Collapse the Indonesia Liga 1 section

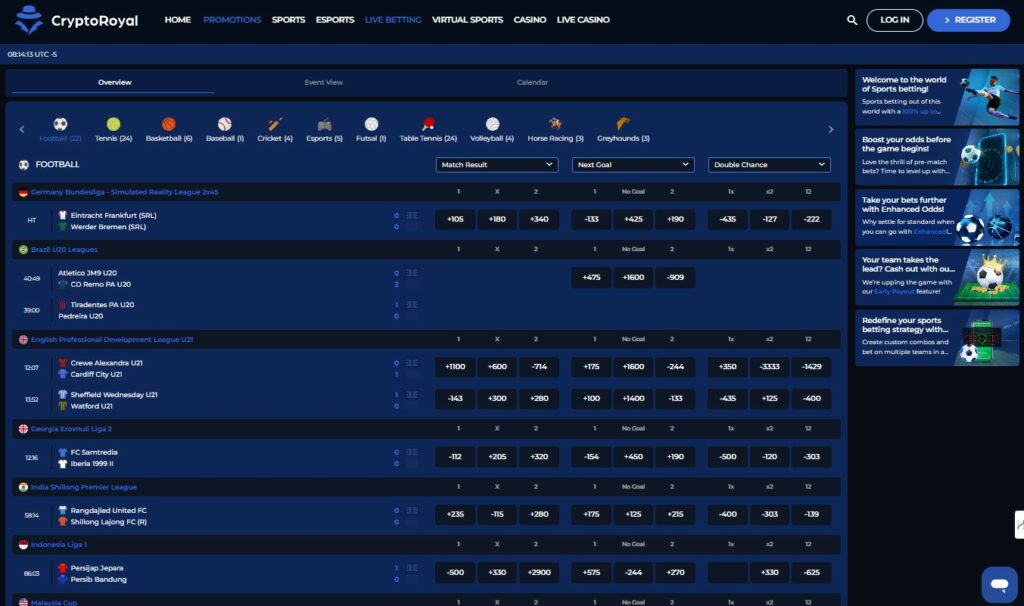coord(426,545)
